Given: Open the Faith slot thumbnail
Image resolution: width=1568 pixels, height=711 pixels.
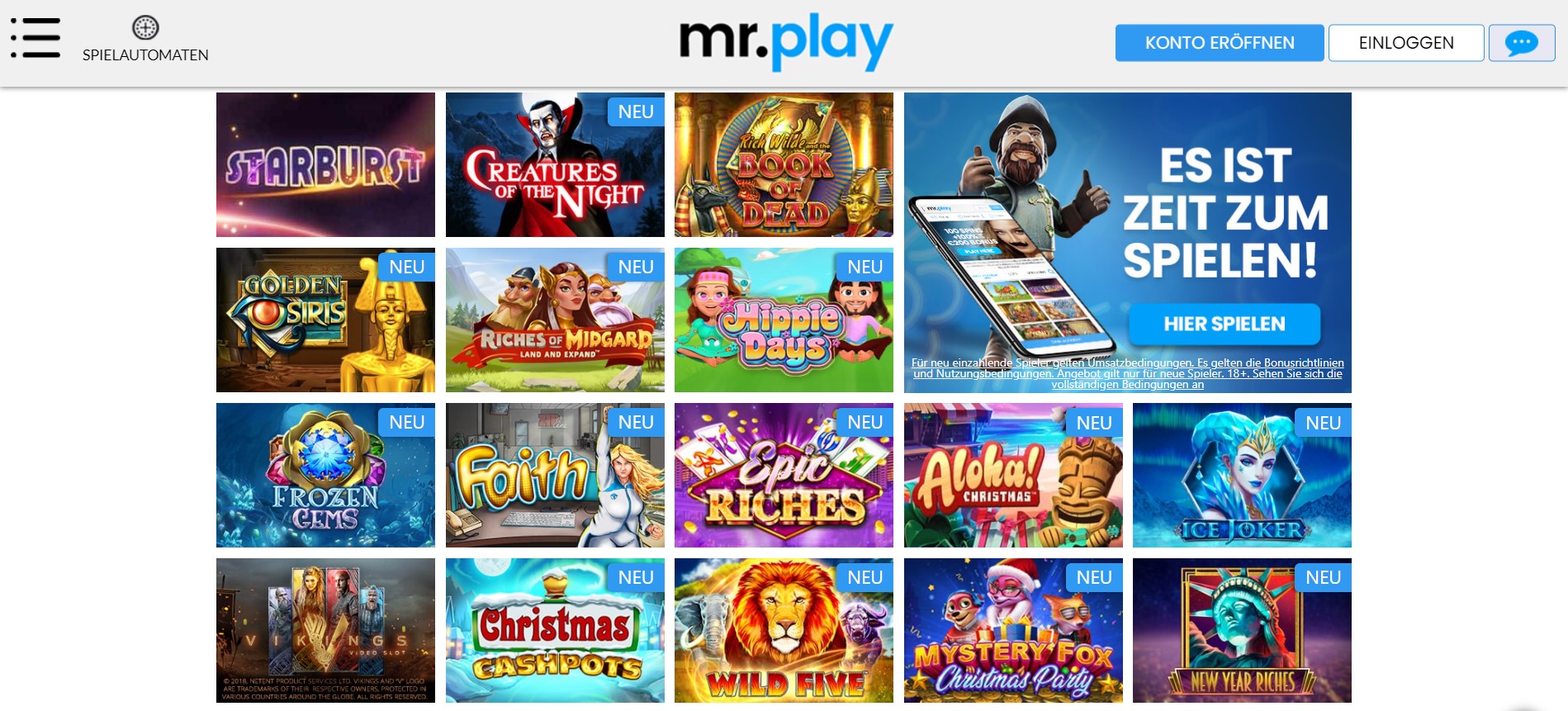Looking at the screenshot, I should 555,475.
